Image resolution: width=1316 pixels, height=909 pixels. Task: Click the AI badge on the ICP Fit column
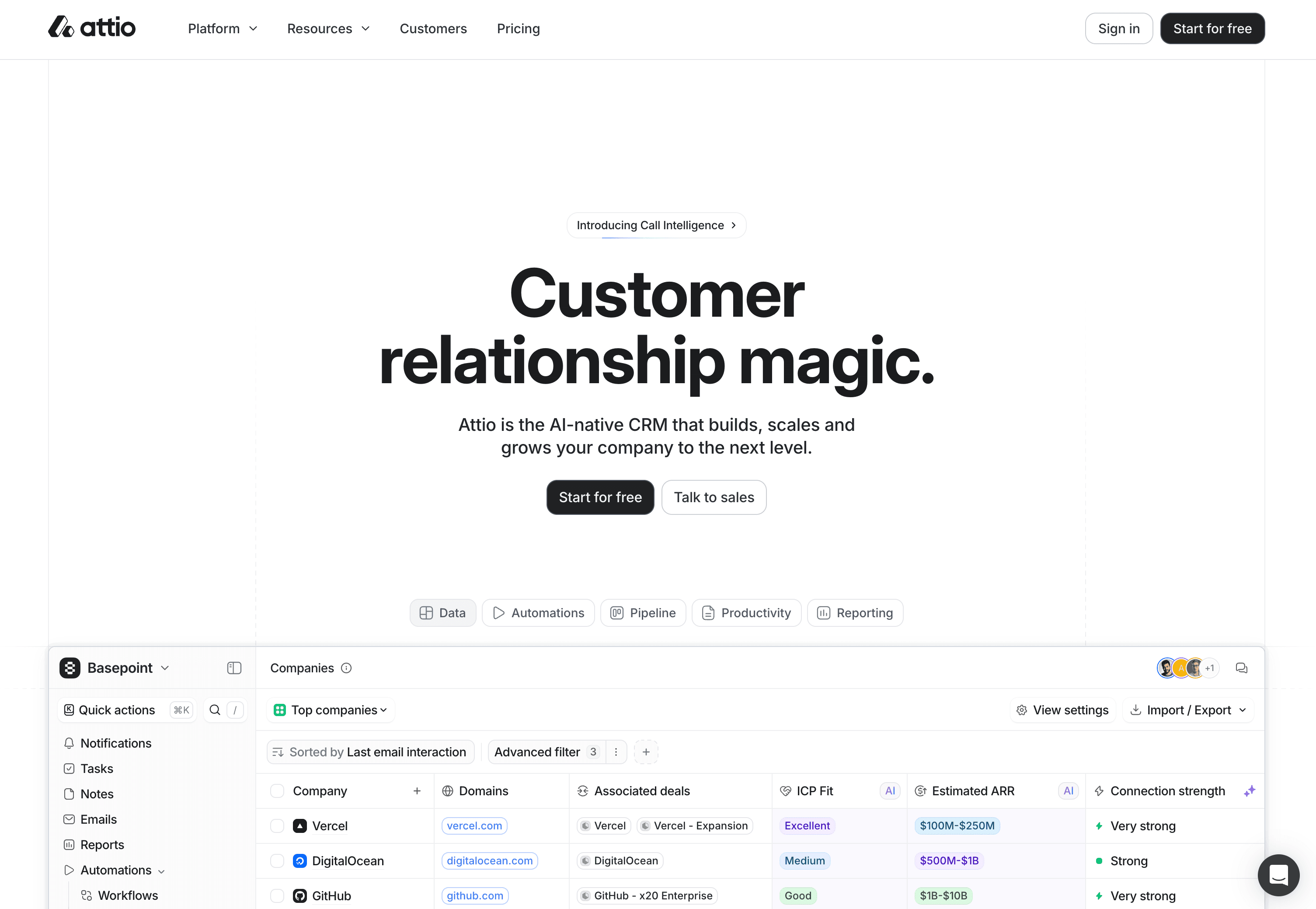890,791
